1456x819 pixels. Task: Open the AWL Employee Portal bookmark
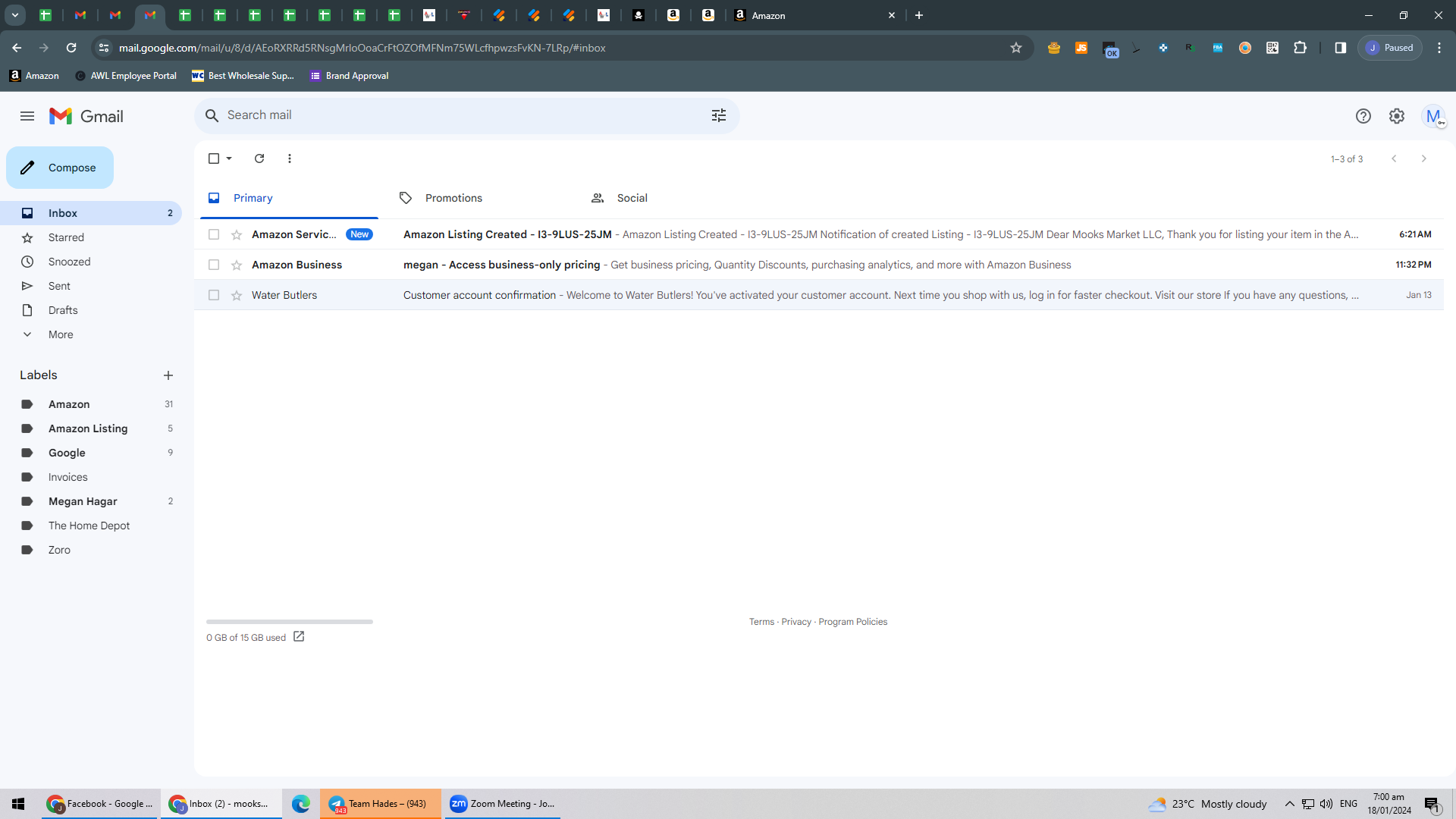[x=126, y=76]
